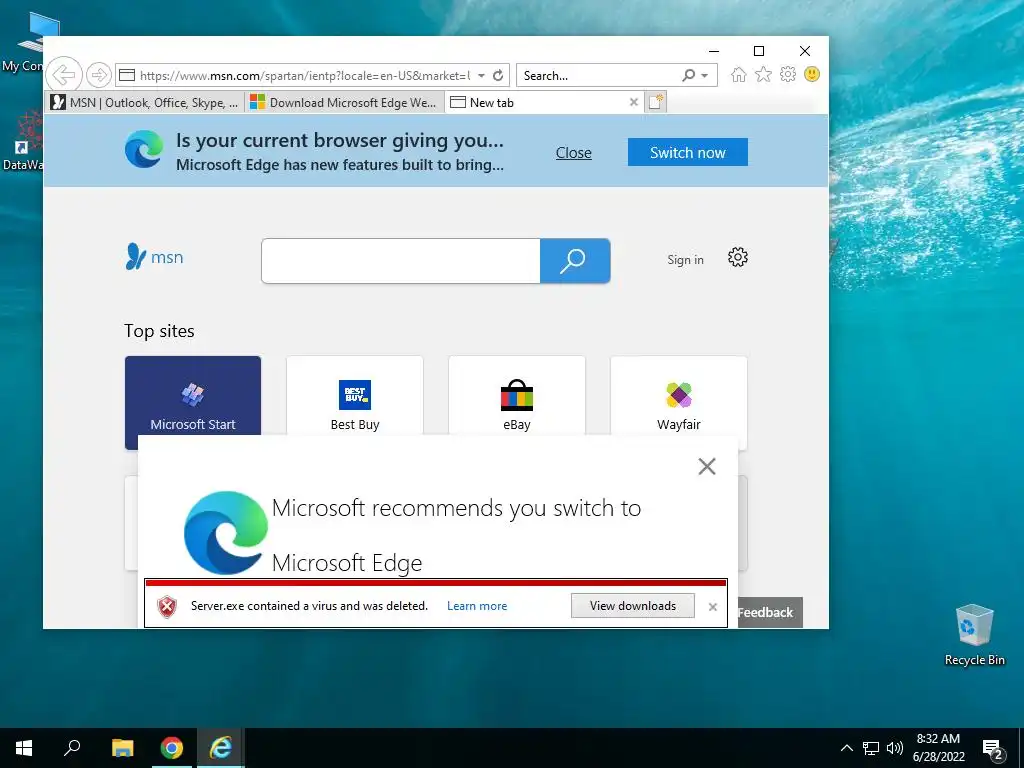Click Edge logo in top banner

144,150
